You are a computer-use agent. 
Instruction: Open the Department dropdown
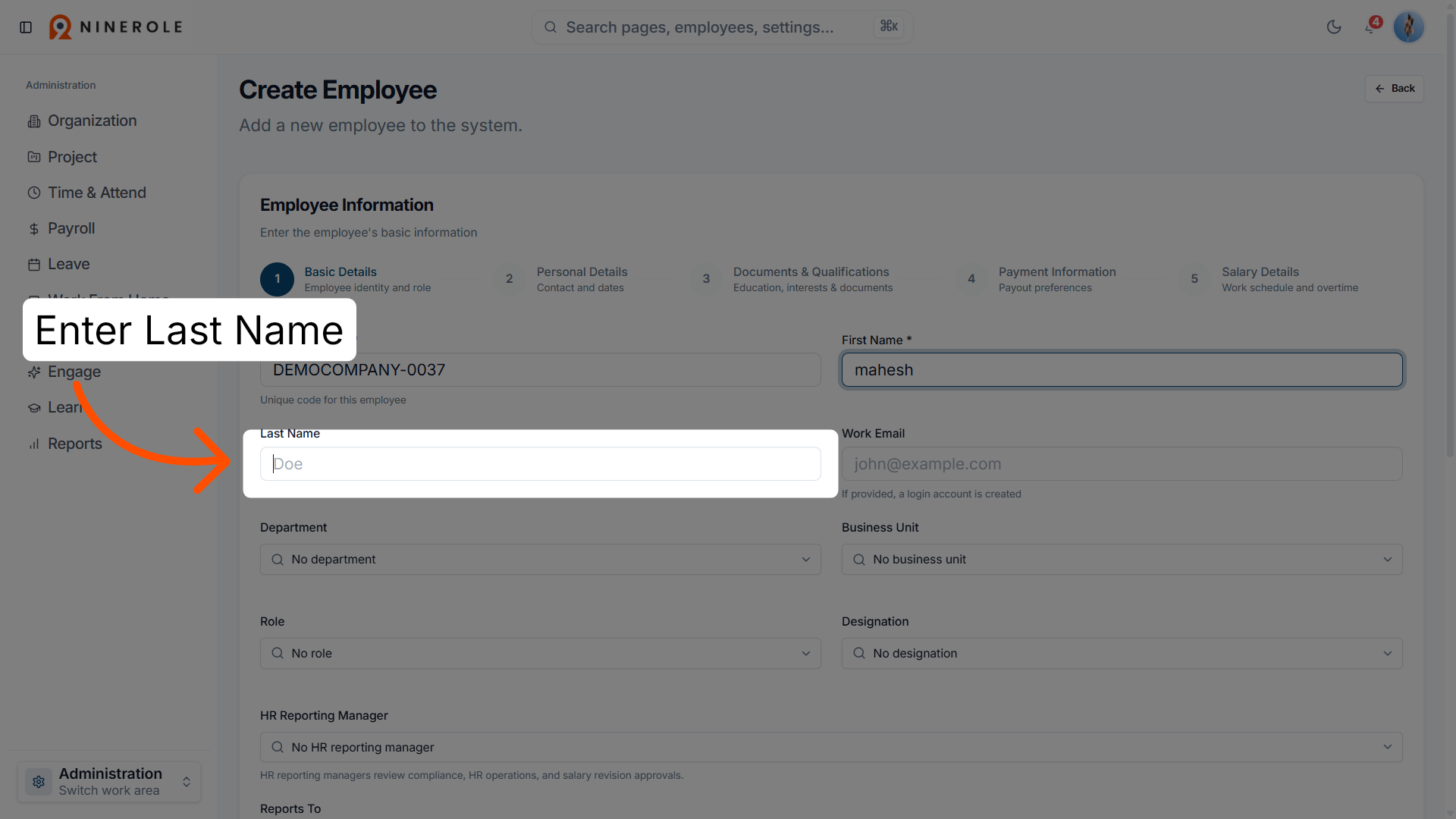[541, 560]
